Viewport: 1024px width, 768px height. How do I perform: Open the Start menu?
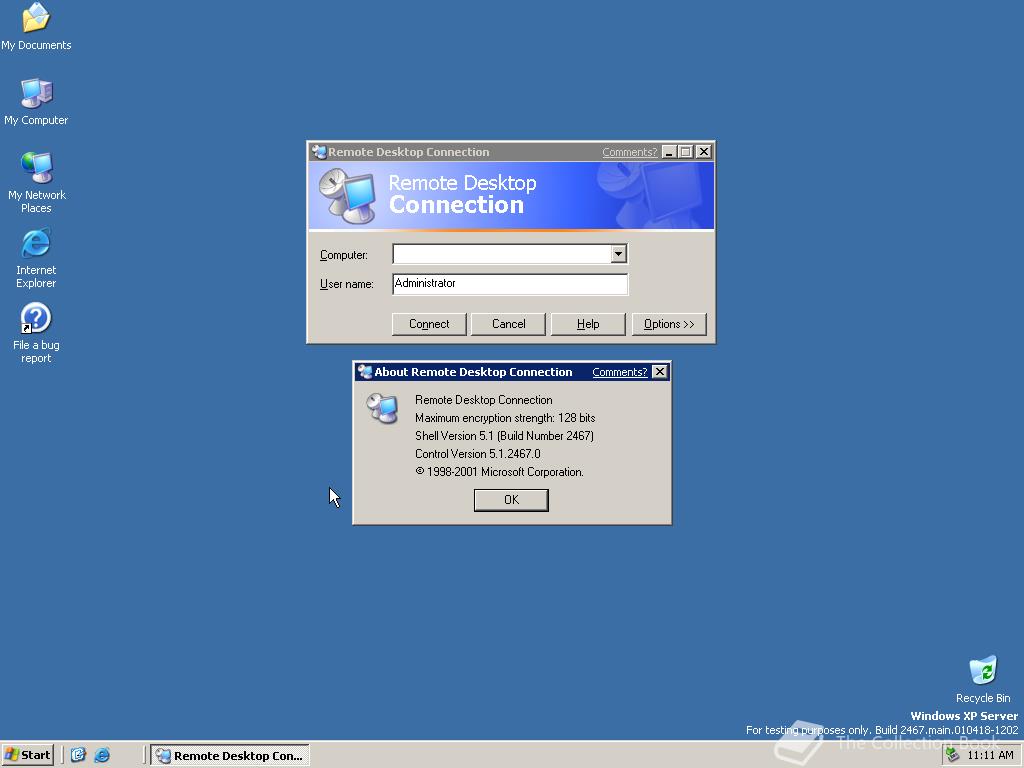27,755
